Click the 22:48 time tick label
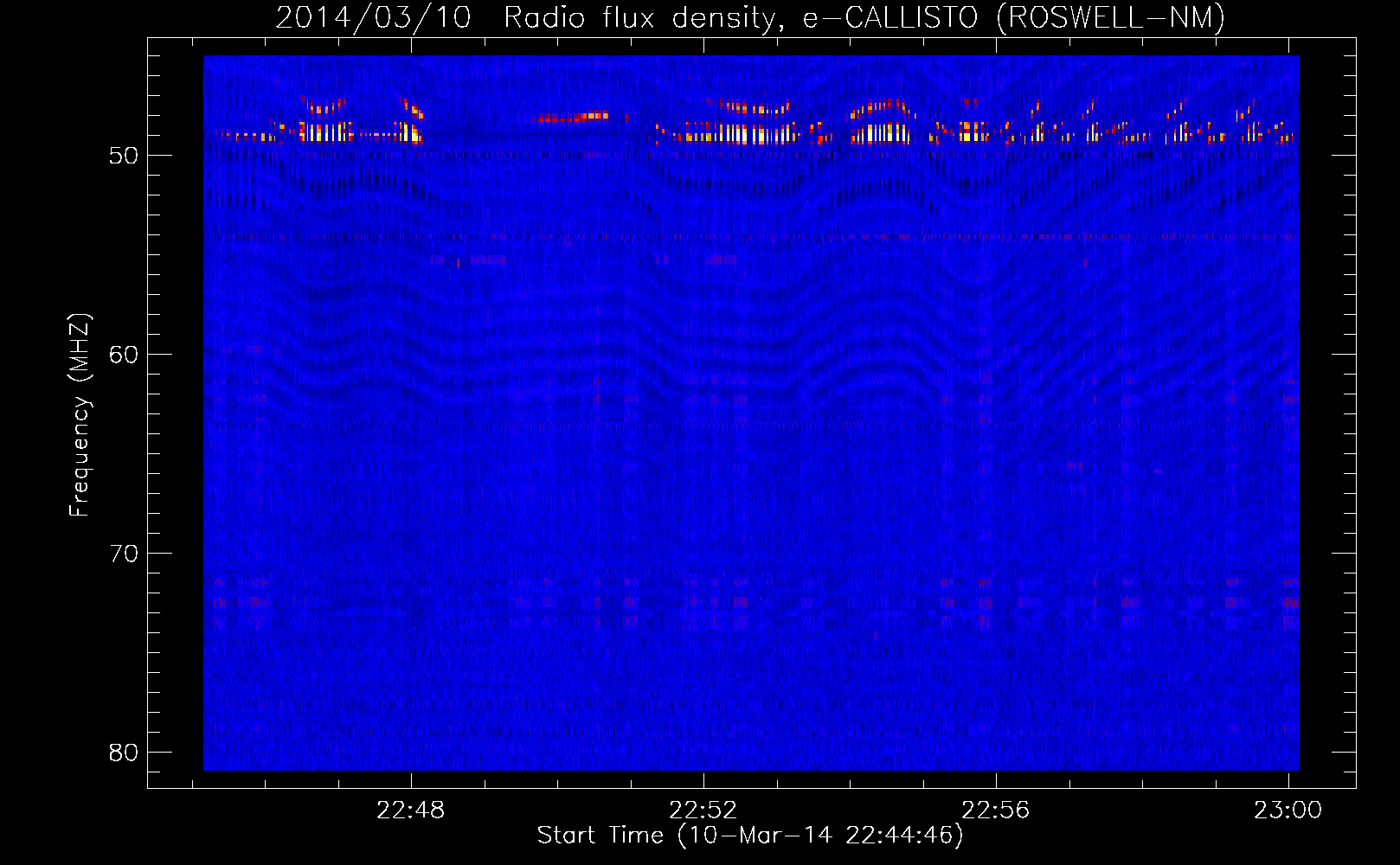Viewport: 1400px width, 865px height. point(411,810)
